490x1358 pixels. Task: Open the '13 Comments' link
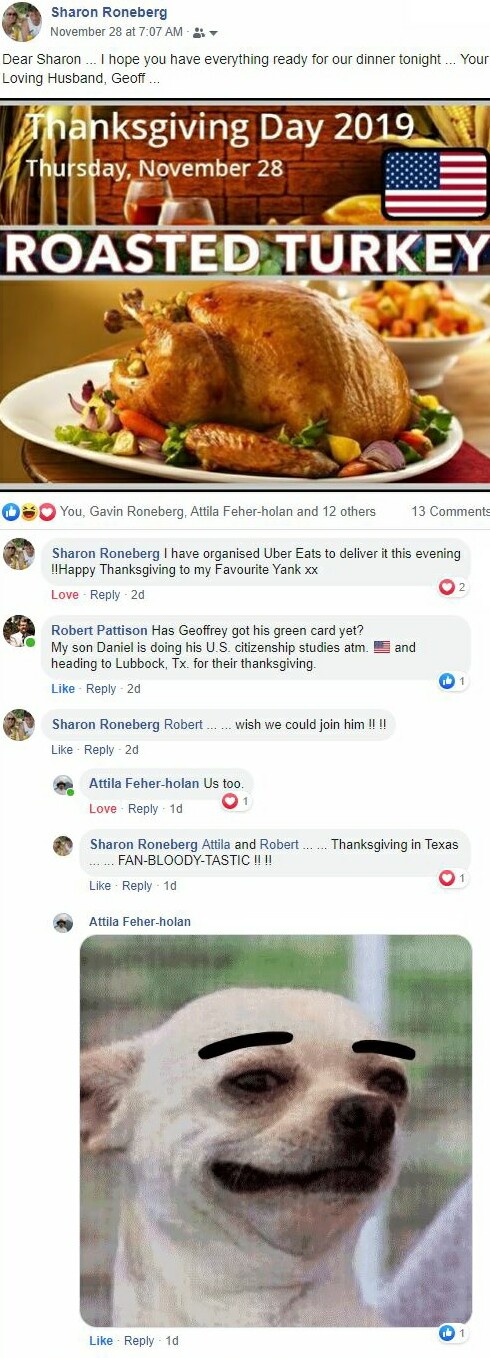[x=450, y=511]
